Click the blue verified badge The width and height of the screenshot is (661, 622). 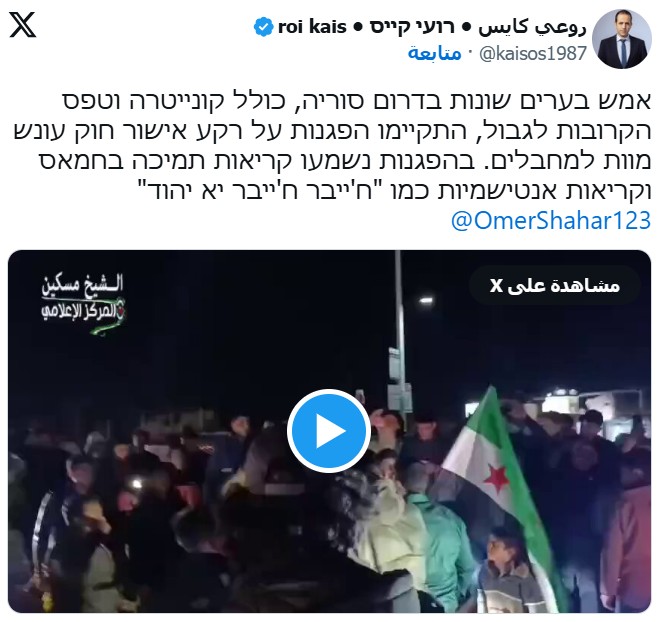264,27
